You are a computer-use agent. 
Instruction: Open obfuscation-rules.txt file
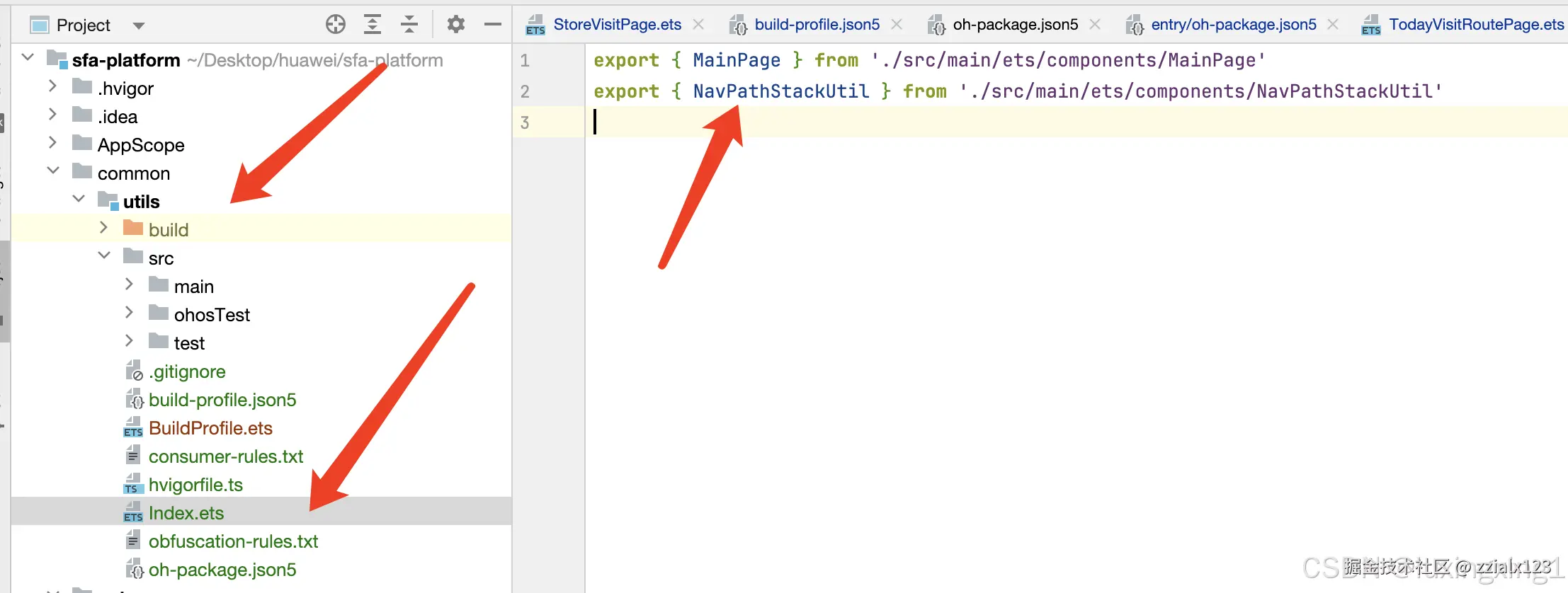[233, 541]
